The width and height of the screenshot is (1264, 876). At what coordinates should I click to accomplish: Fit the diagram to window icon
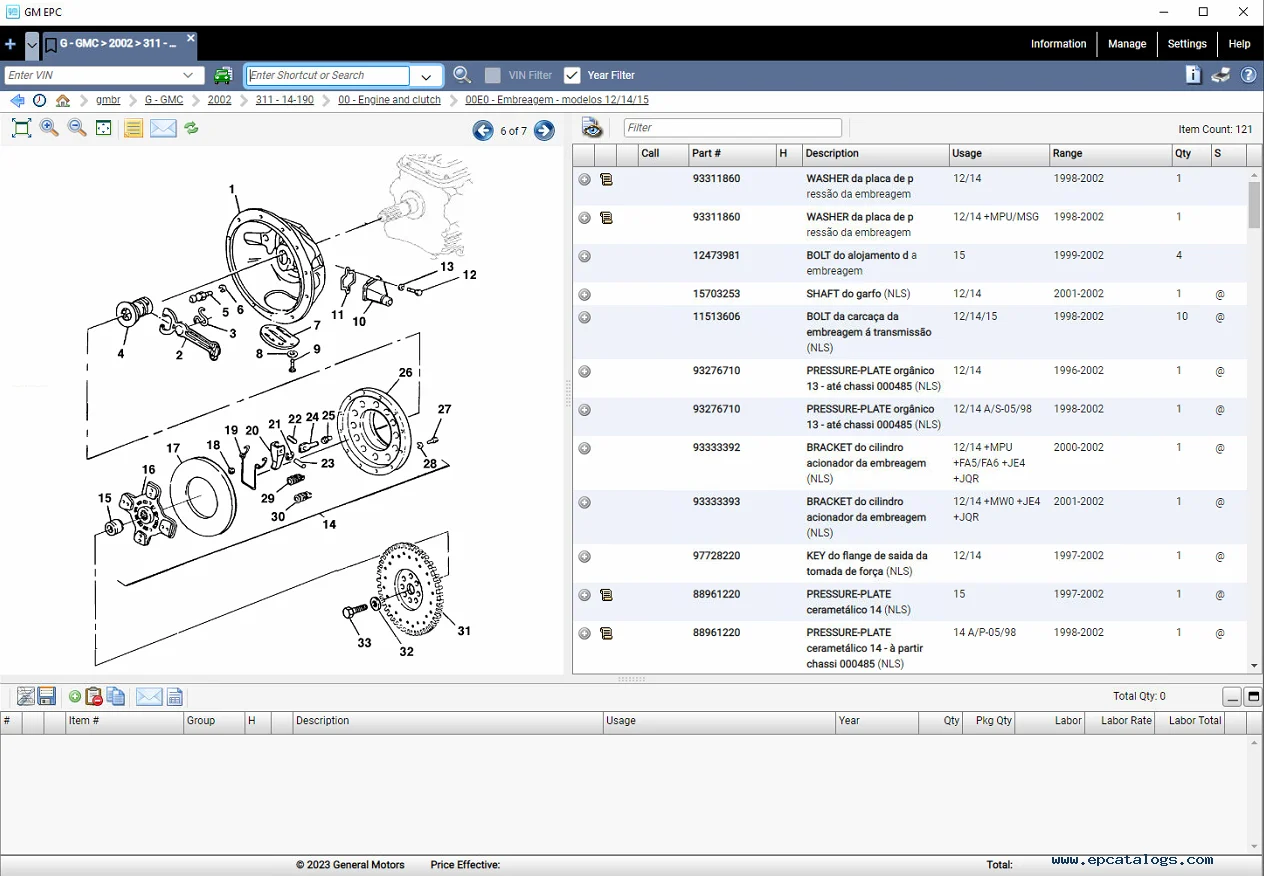point(21,128)
